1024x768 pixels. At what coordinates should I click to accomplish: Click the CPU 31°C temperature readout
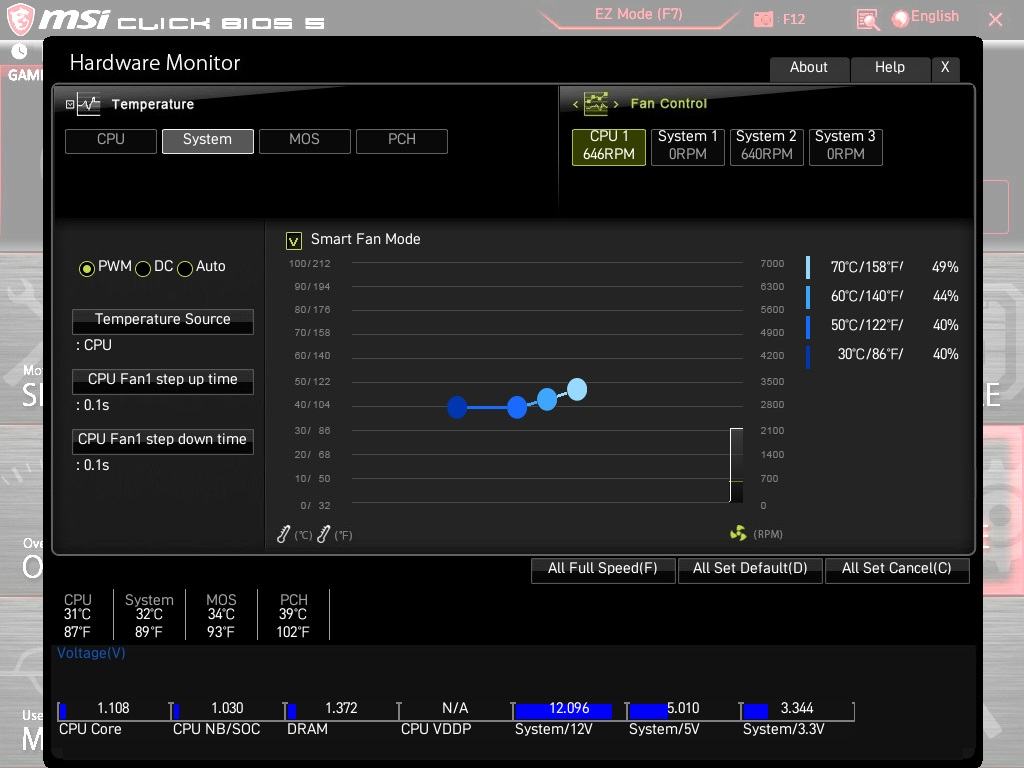(x=78, y=615)
